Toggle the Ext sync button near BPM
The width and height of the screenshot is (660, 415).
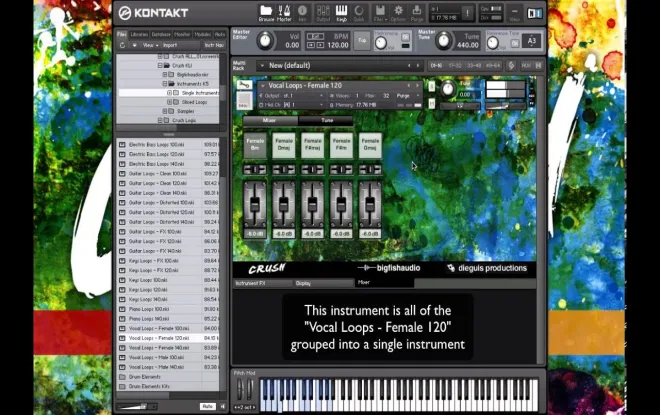[x=315, y=37]
